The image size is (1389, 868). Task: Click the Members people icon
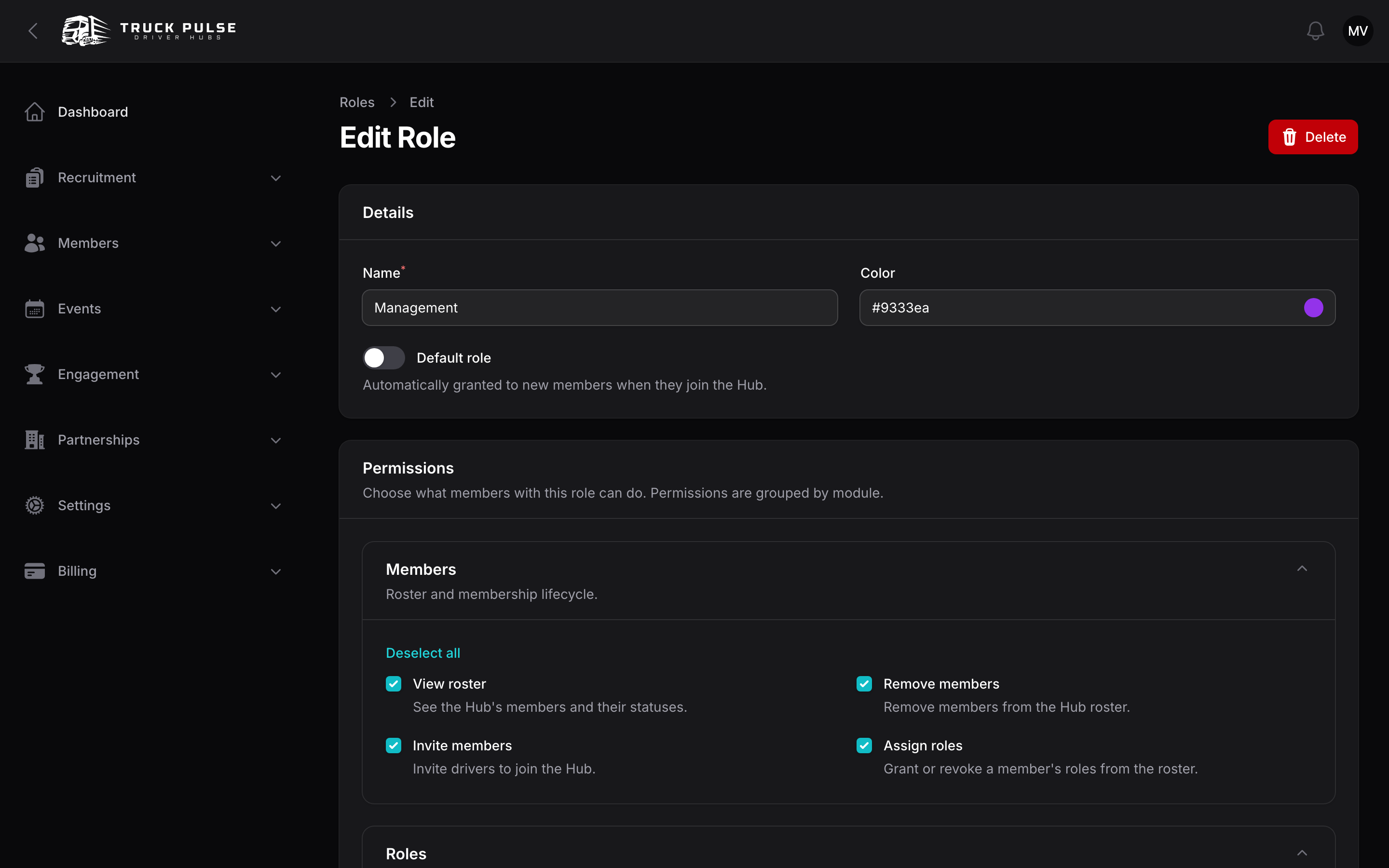(34, 243)
